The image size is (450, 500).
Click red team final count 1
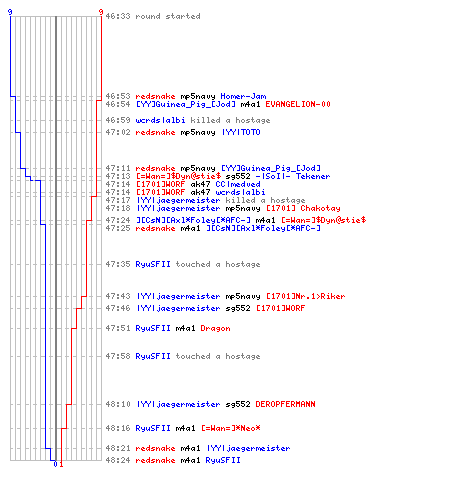click(x=61, y=464)
